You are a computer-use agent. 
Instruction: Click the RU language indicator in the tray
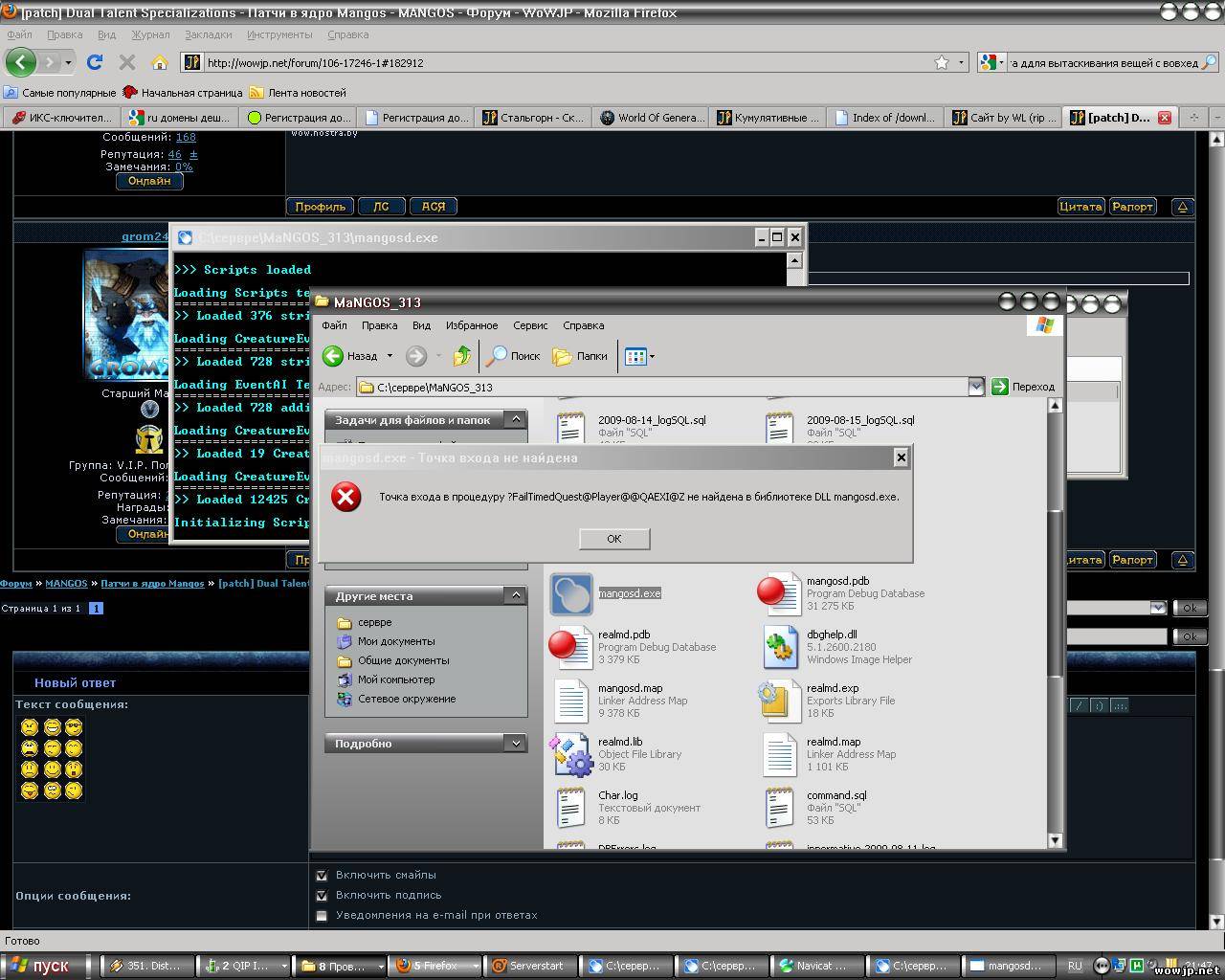1075,966
